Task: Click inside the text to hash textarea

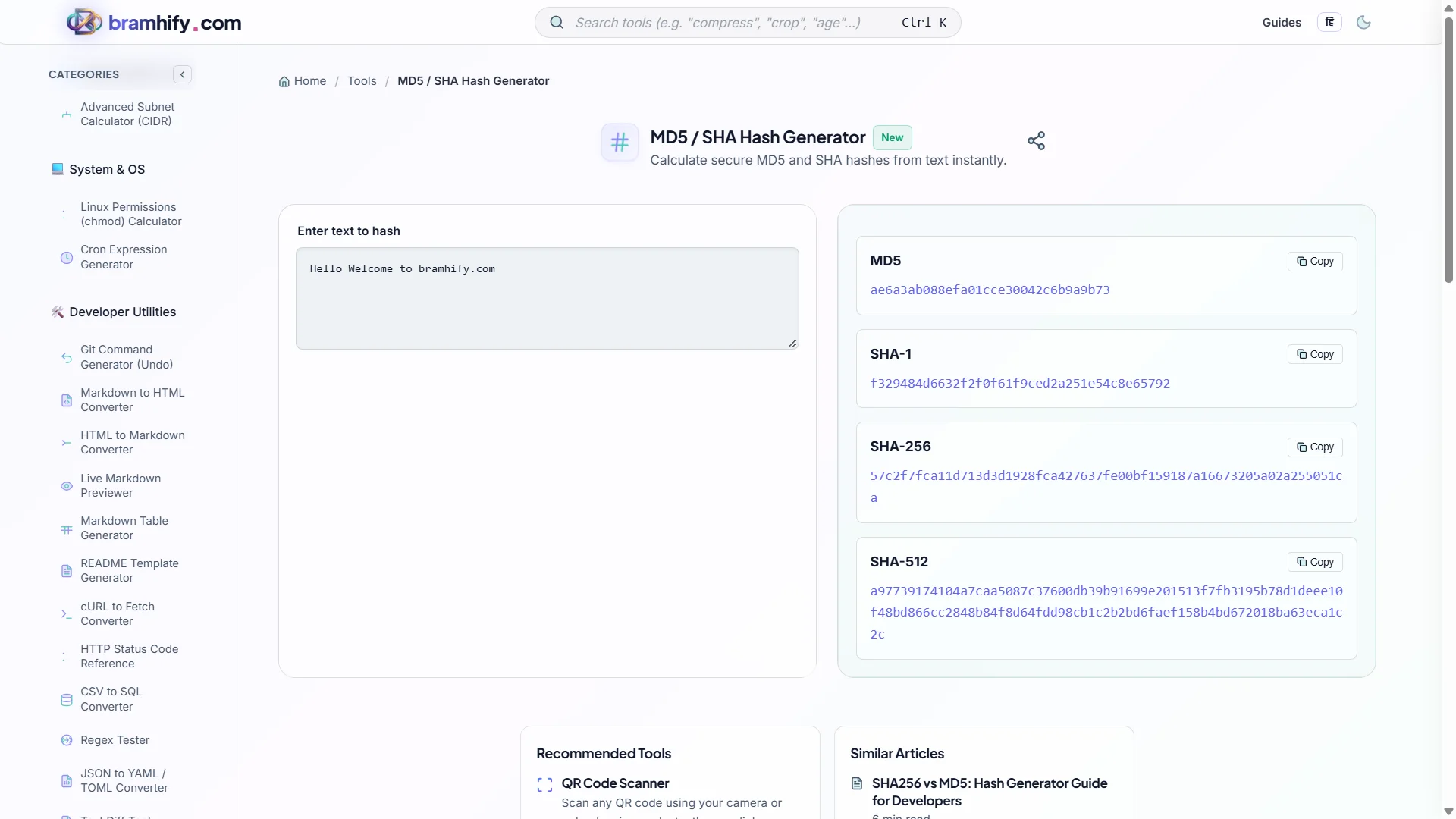Action: click(547, 299)
